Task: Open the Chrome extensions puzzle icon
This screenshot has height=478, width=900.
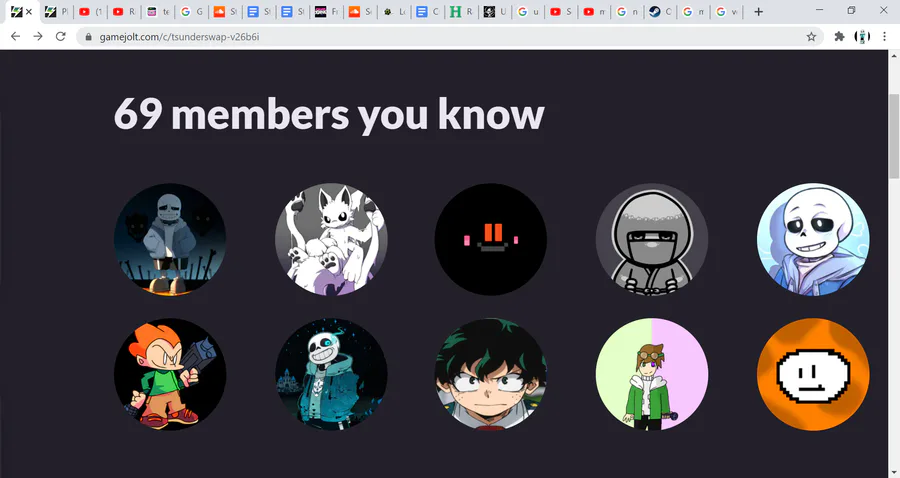Action: click(x=839, y=37)
